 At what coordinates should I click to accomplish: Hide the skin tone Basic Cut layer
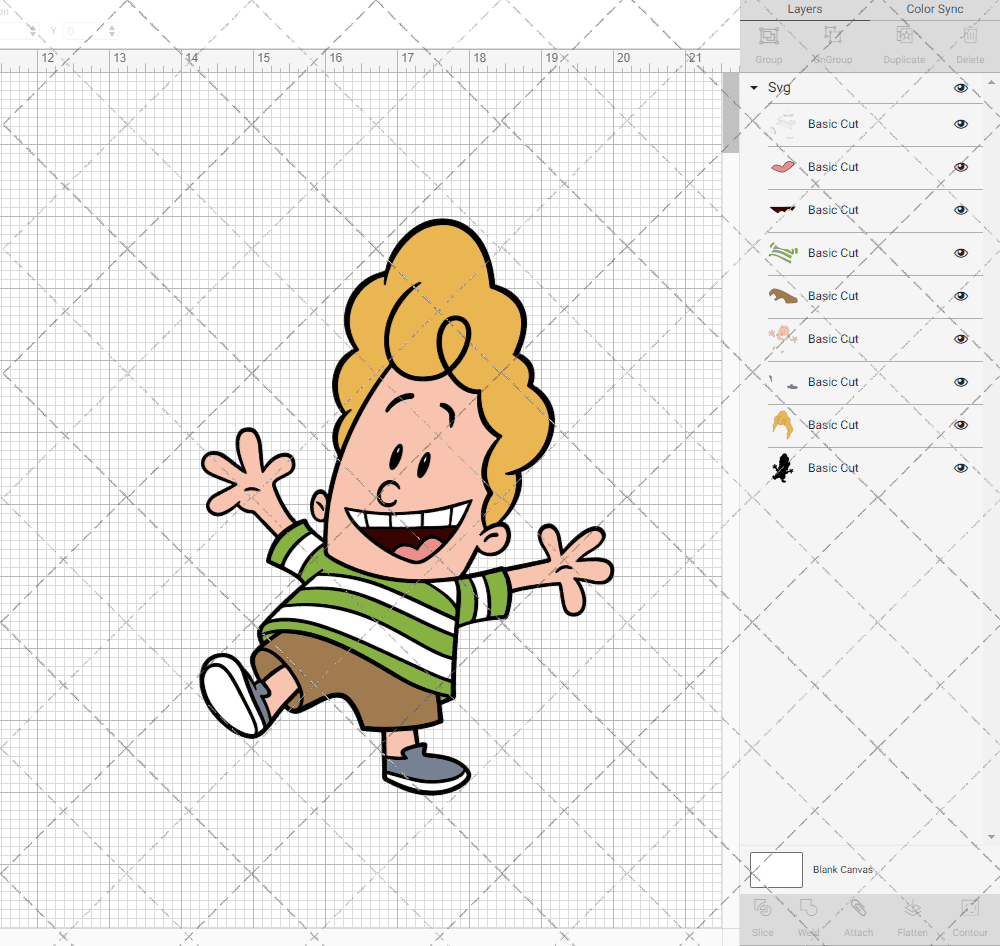pos(960,339)
